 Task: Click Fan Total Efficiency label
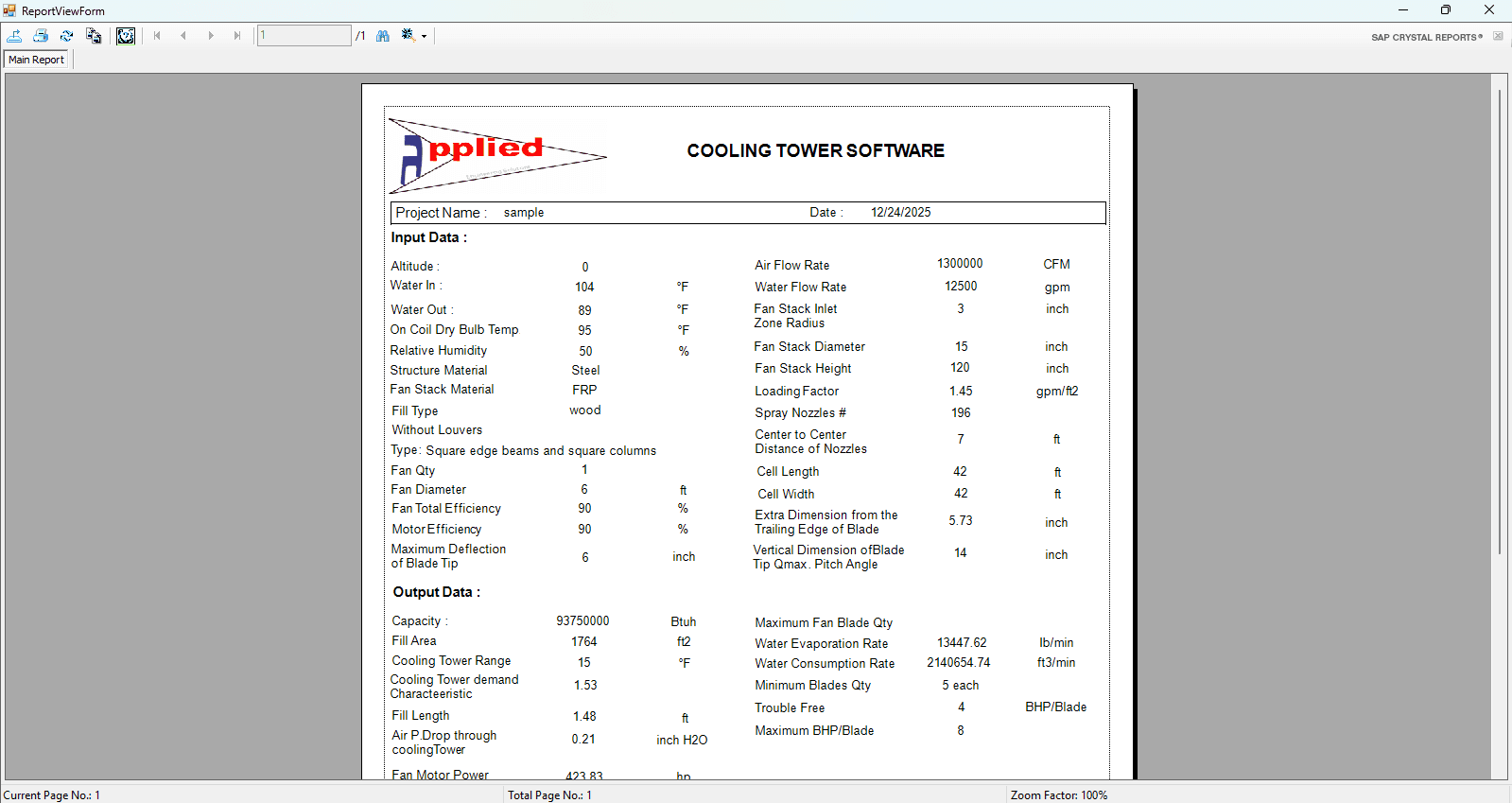coord(446,509)
